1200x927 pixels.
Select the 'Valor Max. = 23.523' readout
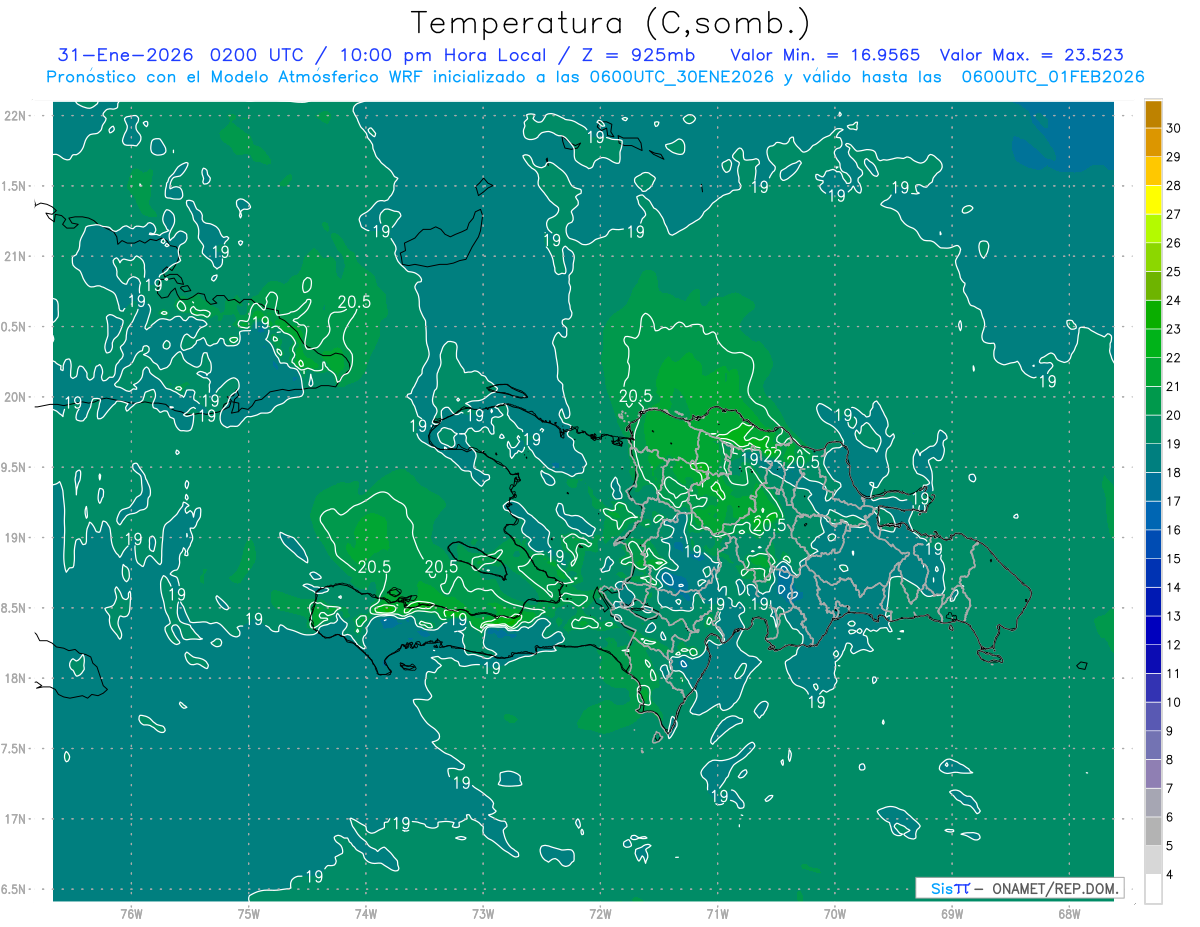click(1032, 55)
